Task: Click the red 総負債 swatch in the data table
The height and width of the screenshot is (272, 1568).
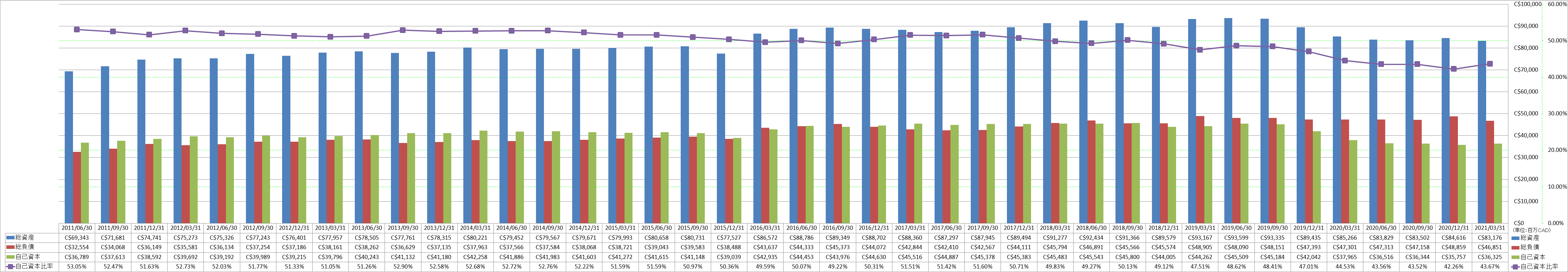Action: tap(10, 247)
